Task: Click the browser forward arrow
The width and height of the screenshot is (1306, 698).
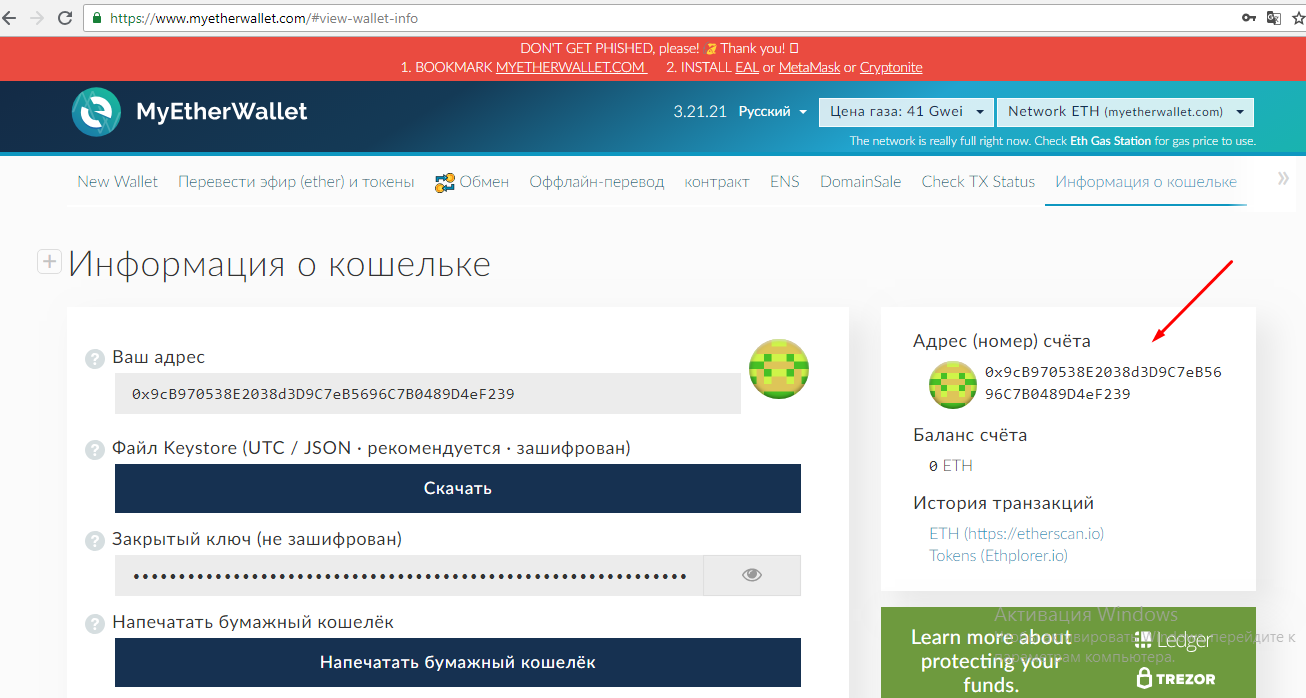Action: pyautogui.click(x=37, y=18)
